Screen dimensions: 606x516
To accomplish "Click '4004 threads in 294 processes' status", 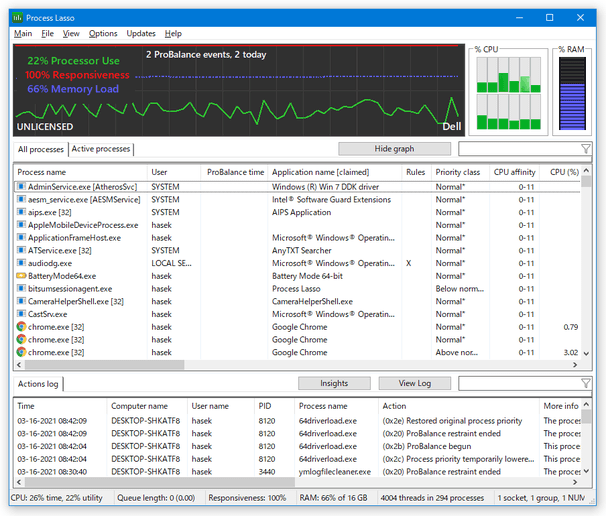I will [432, 498].
